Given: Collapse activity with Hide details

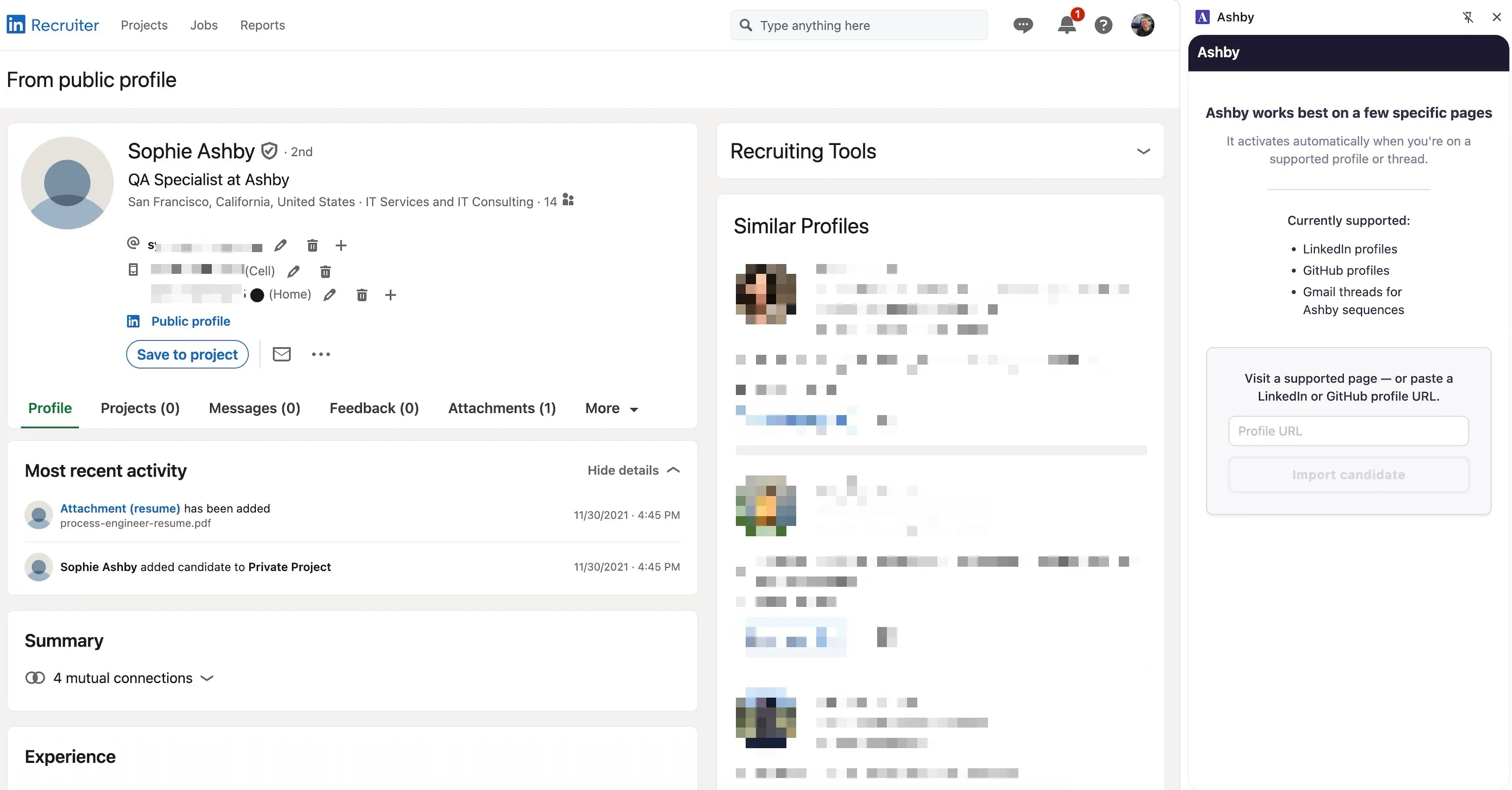Looking at the screenshot, I should click(x=633, y=470).
